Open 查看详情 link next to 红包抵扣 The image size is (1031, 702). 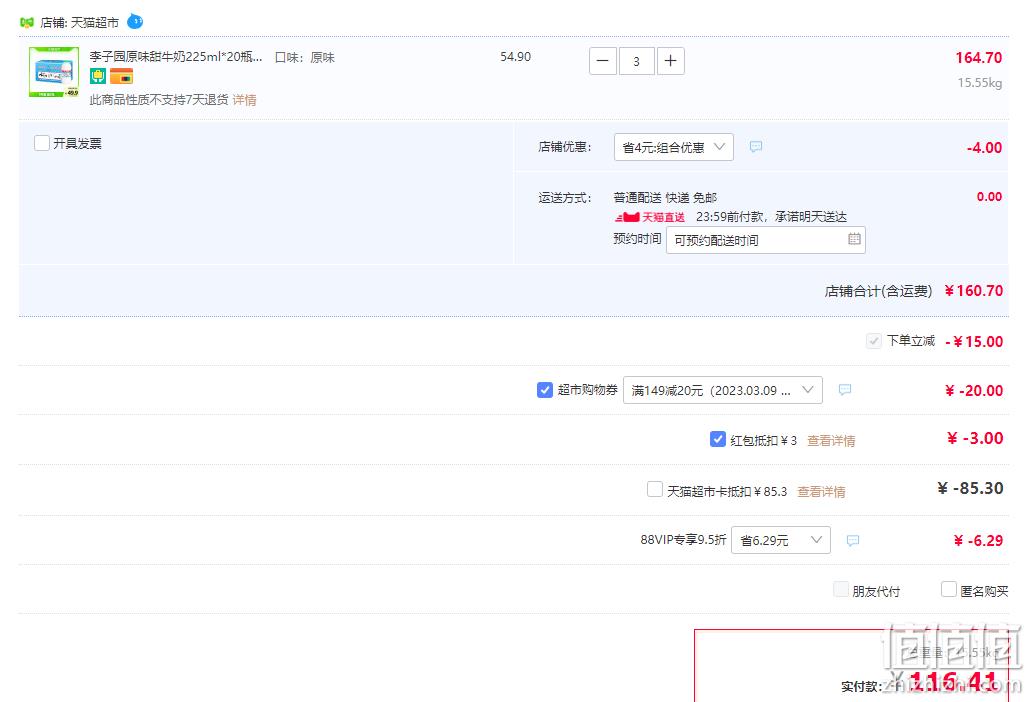tap(831, 440)
